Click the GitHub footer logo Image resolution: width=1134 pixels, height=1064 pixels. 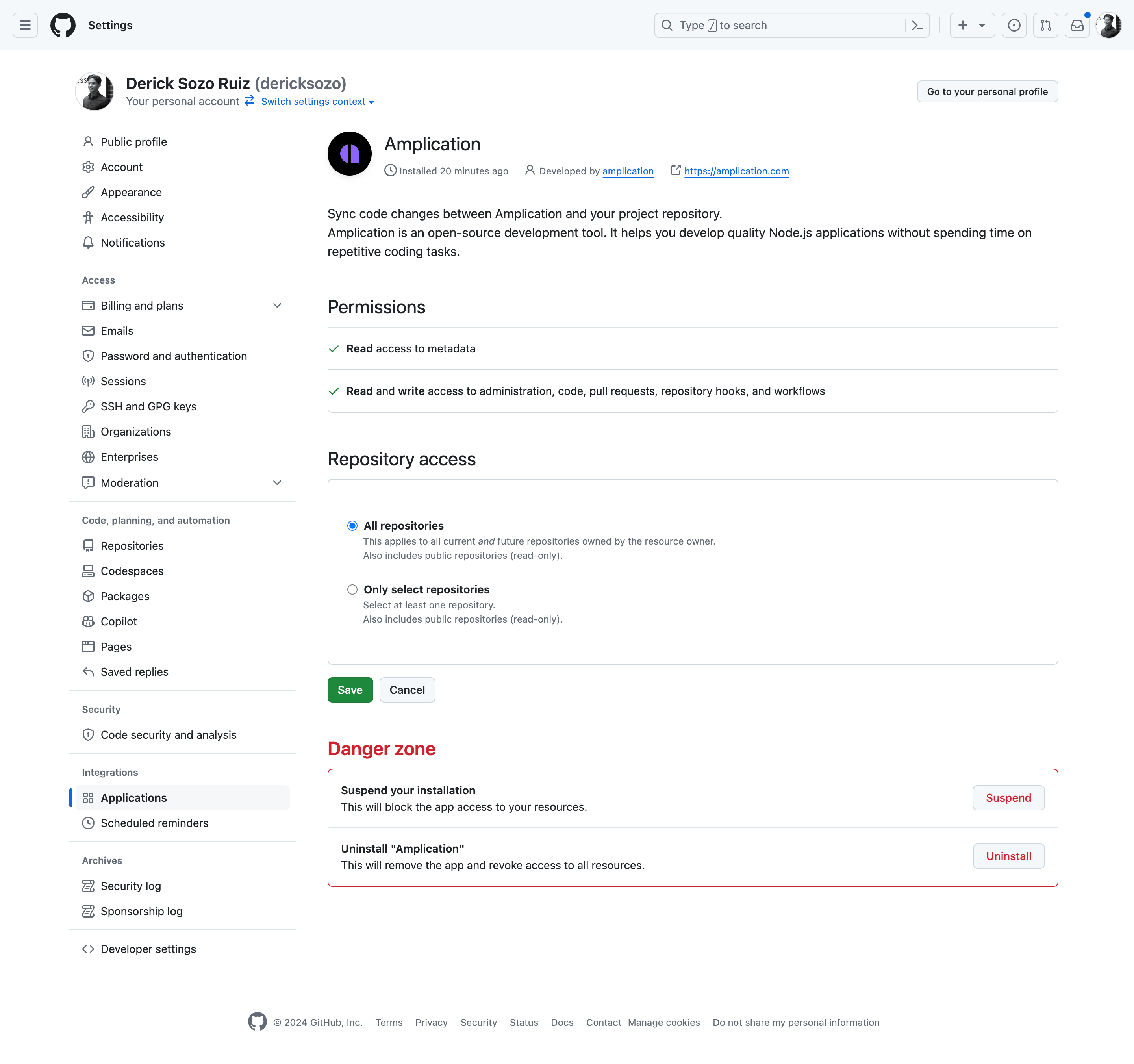coord(257,1022)
